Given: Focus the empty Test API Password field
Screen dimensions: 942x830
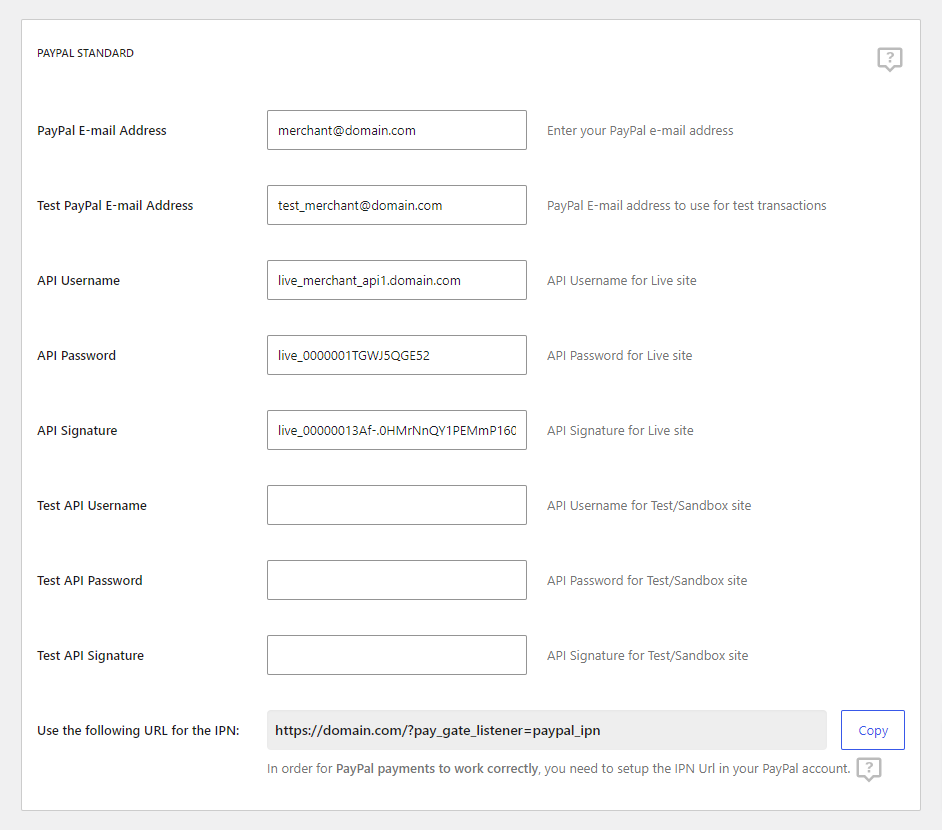Looking at the screenshot, I should (397, 581).
